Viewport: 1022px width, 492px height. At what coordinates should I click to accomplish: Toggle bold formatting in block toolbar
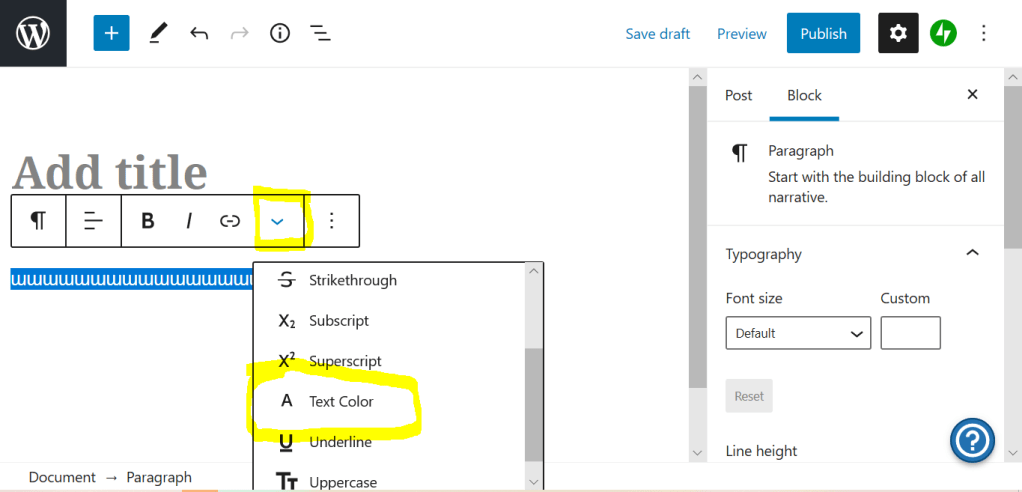[148, 221]
